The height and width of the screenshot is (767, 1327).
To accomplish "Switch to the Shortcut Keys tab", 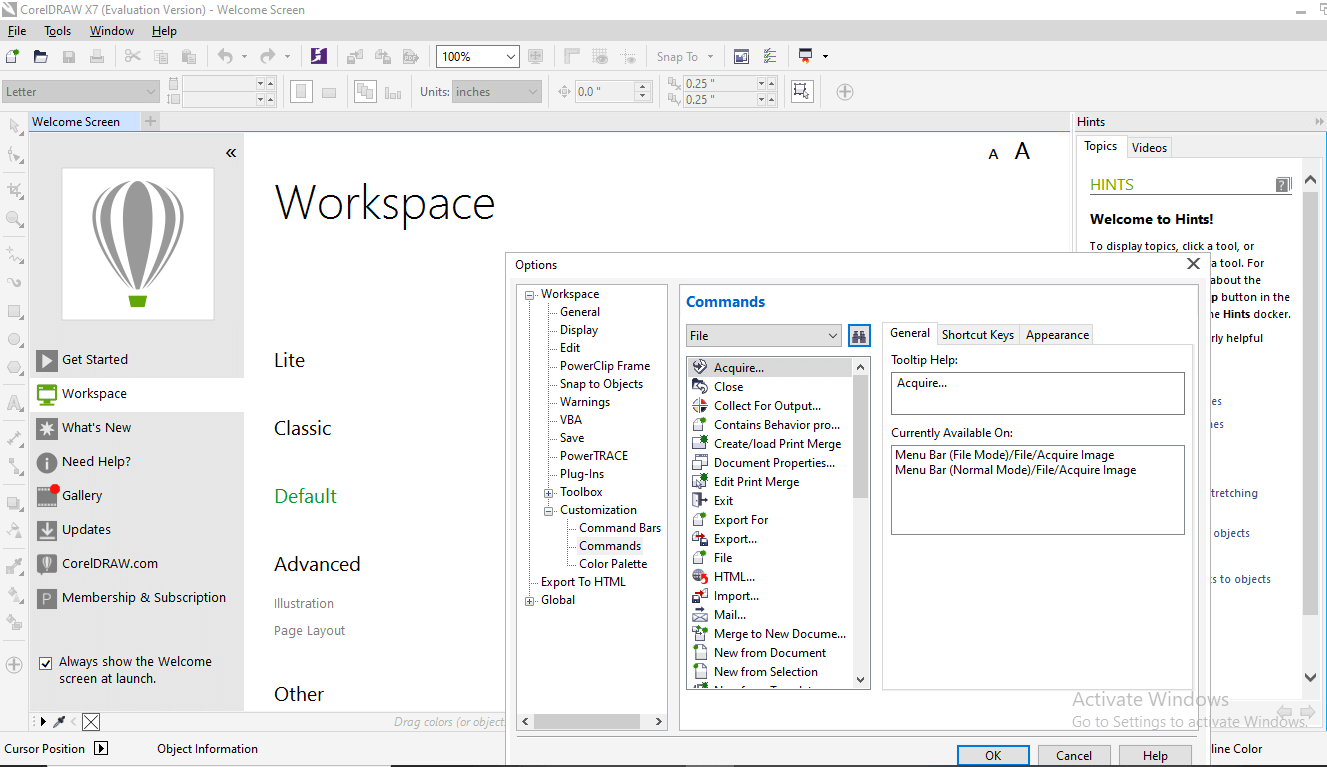I will tap(977, 335).
